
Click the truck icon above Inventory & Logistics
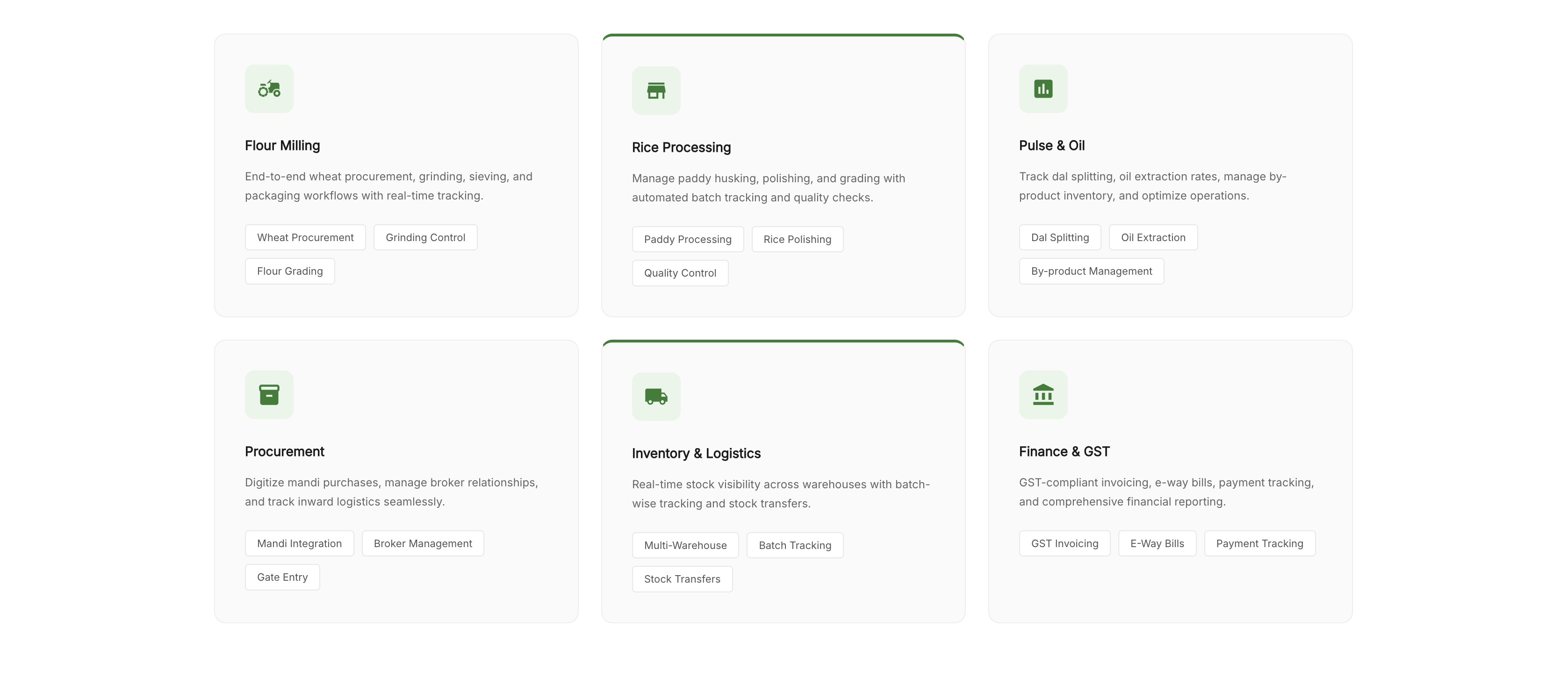655,397
